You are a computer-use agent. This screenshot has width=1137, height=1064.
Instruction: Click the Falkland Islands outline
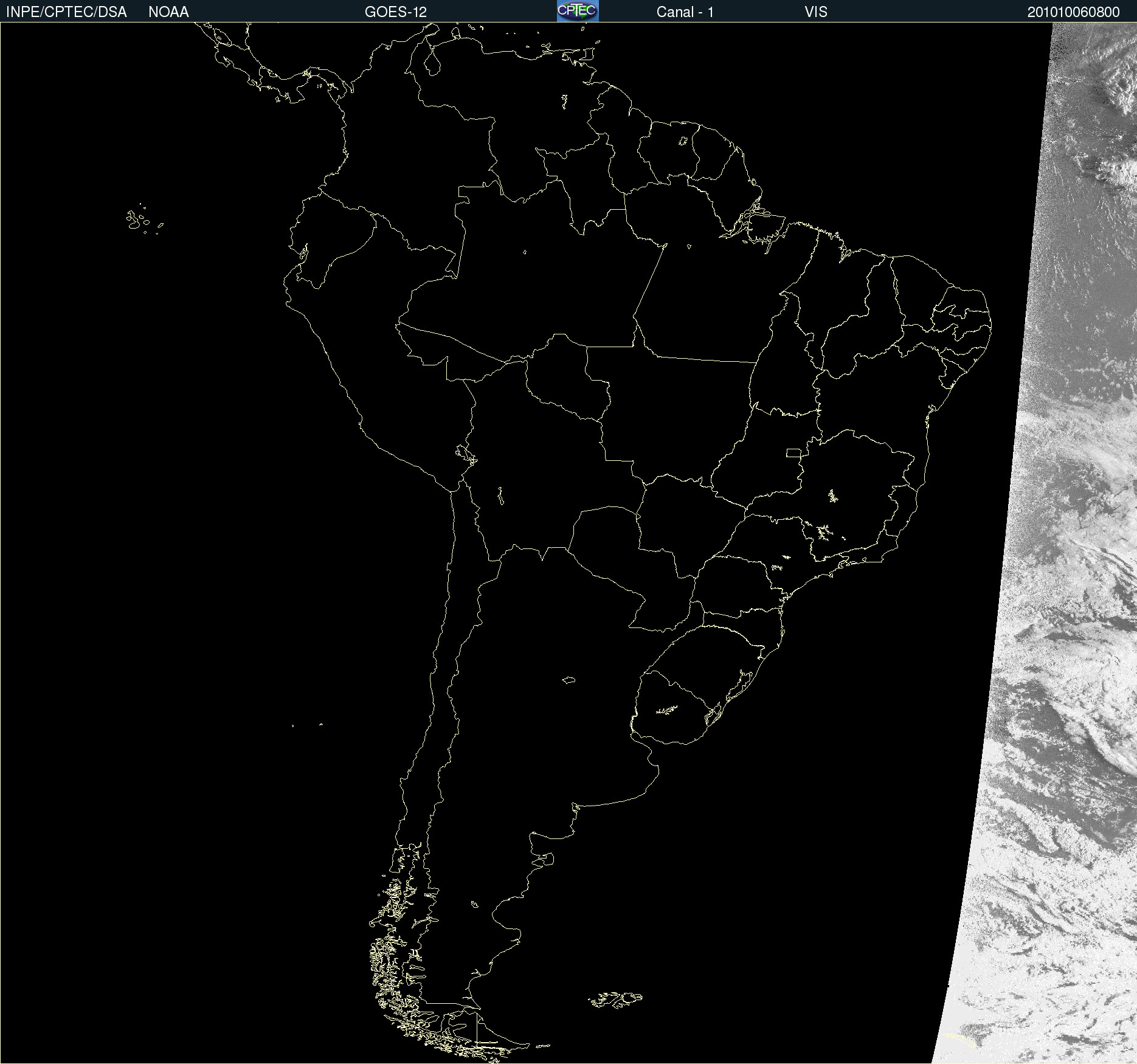point(615,1000)
